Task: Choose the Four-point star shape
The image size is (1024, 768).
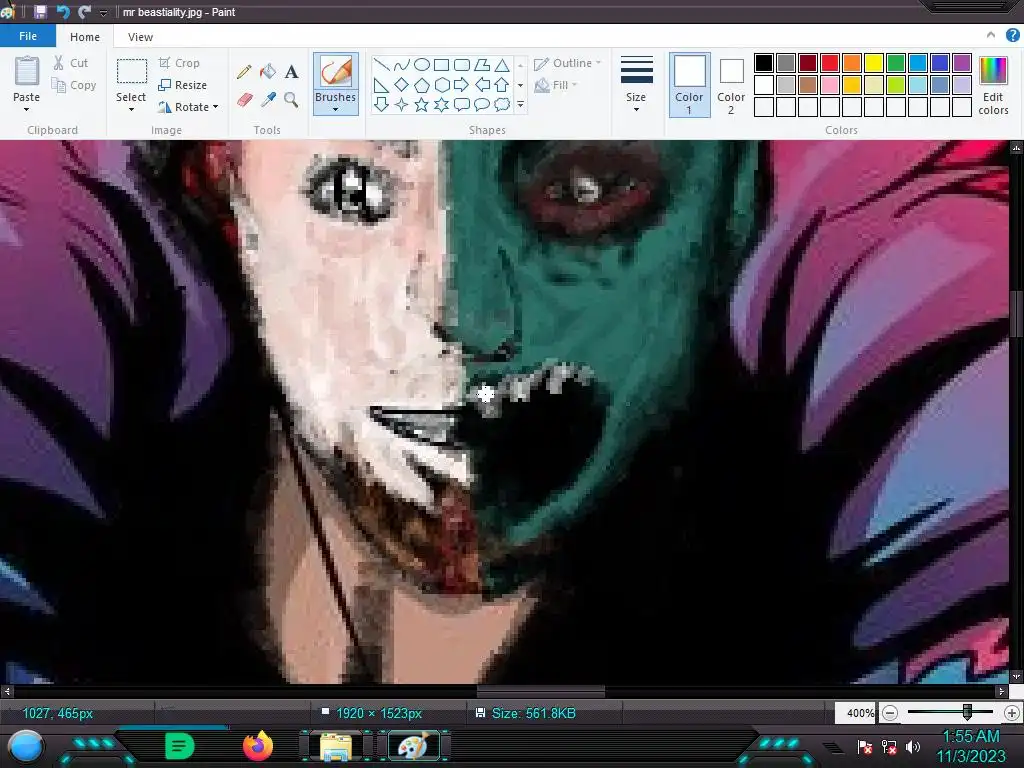Action: pyautogui.click(x=402, y=104)
